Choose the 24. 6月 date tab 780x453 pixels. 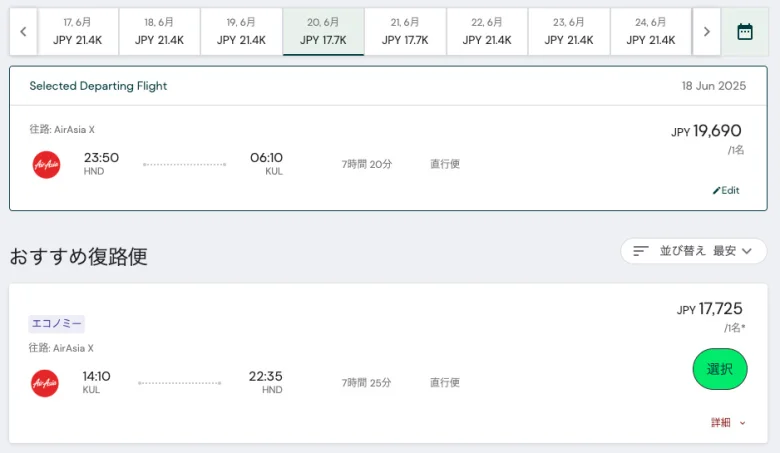(651, 32)
